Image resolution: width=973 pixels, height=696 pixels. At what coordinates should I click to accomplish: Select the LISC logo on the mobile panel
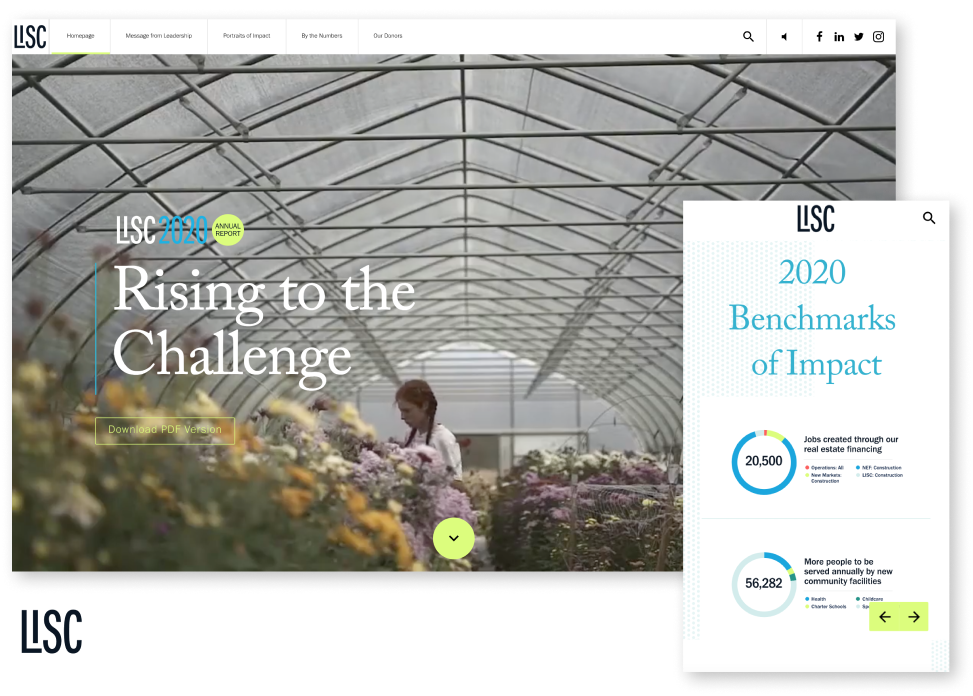coord(815,217)
